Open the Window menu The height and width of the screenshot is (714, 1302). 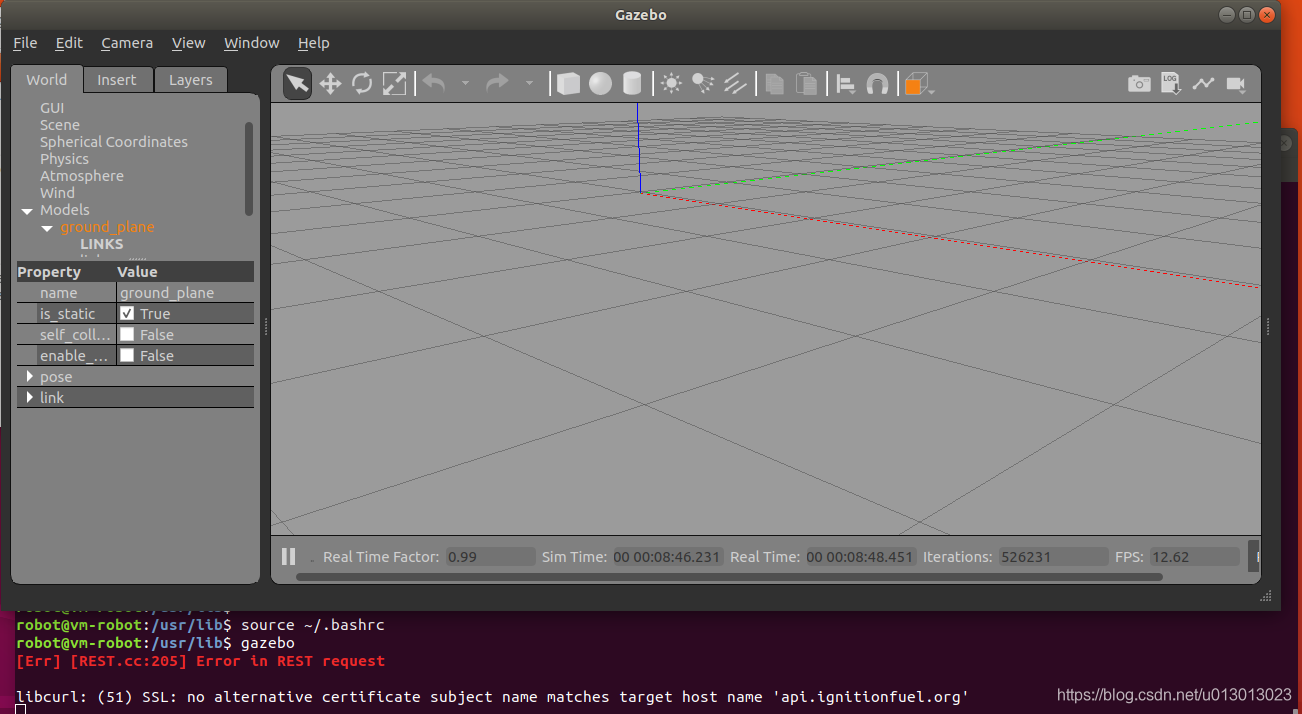(x=251, y=43)
